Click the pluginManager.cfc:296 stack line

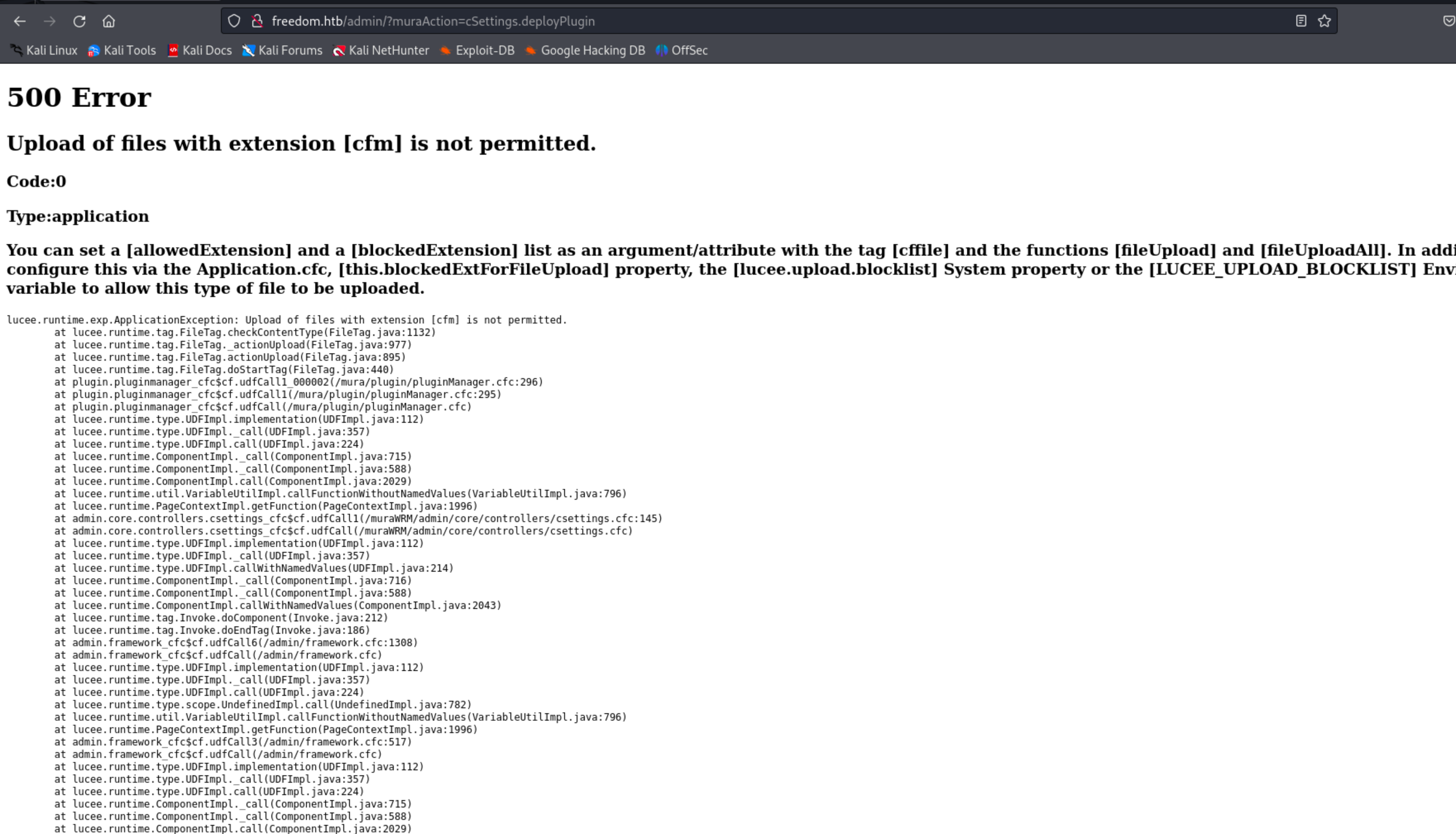pos(299,382)
